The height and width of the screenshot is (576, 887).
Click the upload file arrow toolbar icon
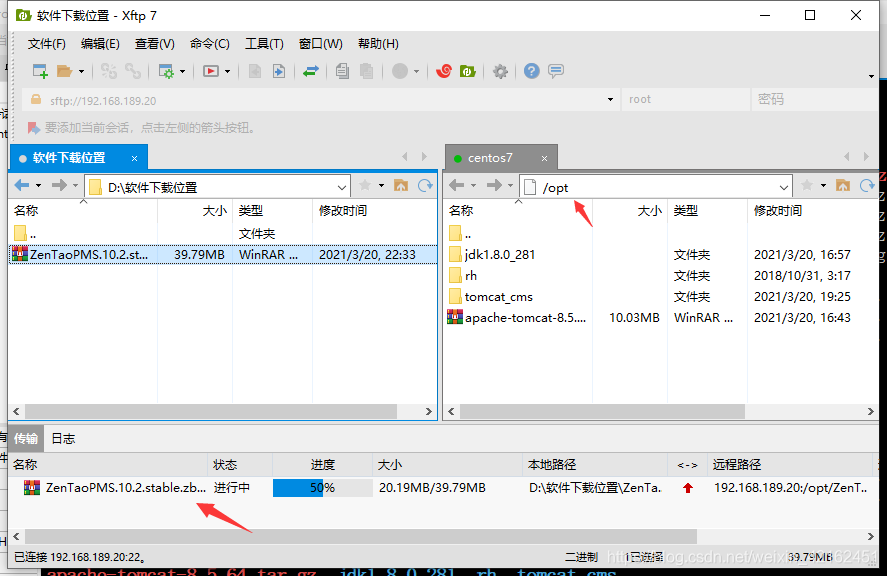(279, 71)
